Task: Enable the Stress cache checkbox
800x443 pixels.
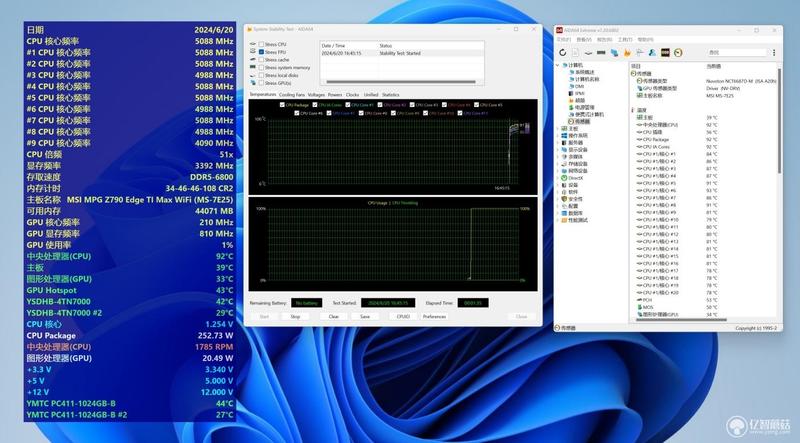Action: click(x=261, y=60)
